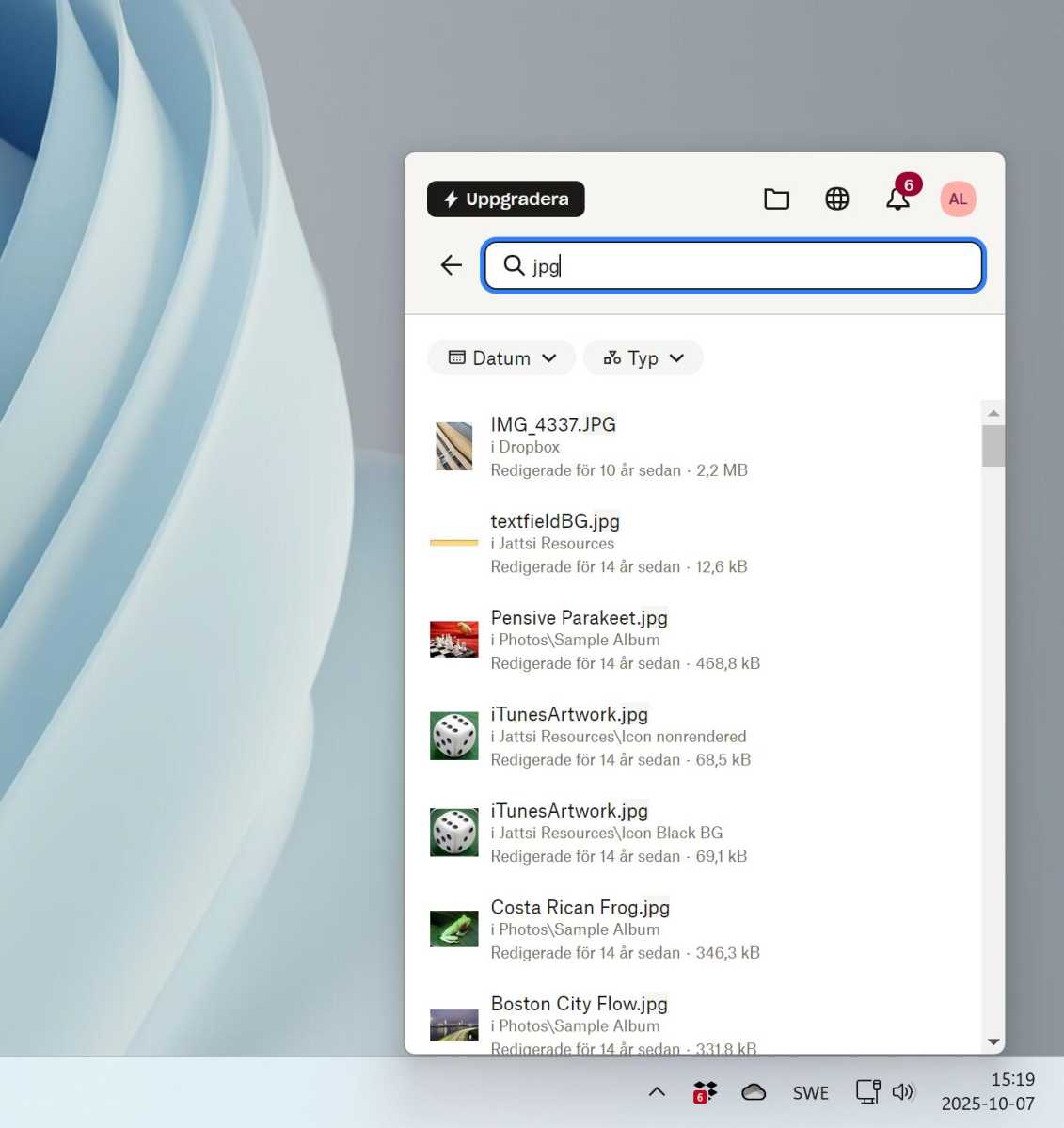Open the OneDrive cloud icon in taskbar
The width and height of the screenshot is (1064, 1128).
[x=754, y=1091]
